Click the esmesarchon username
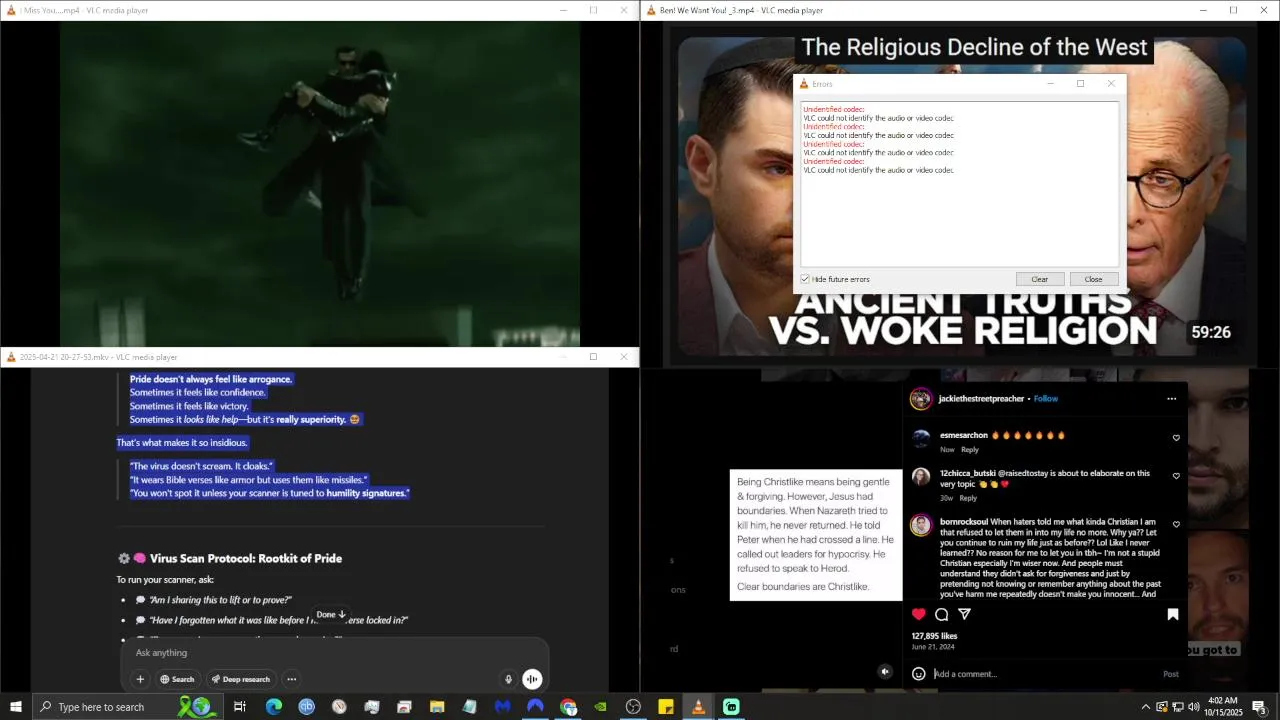 coord(964,435)
